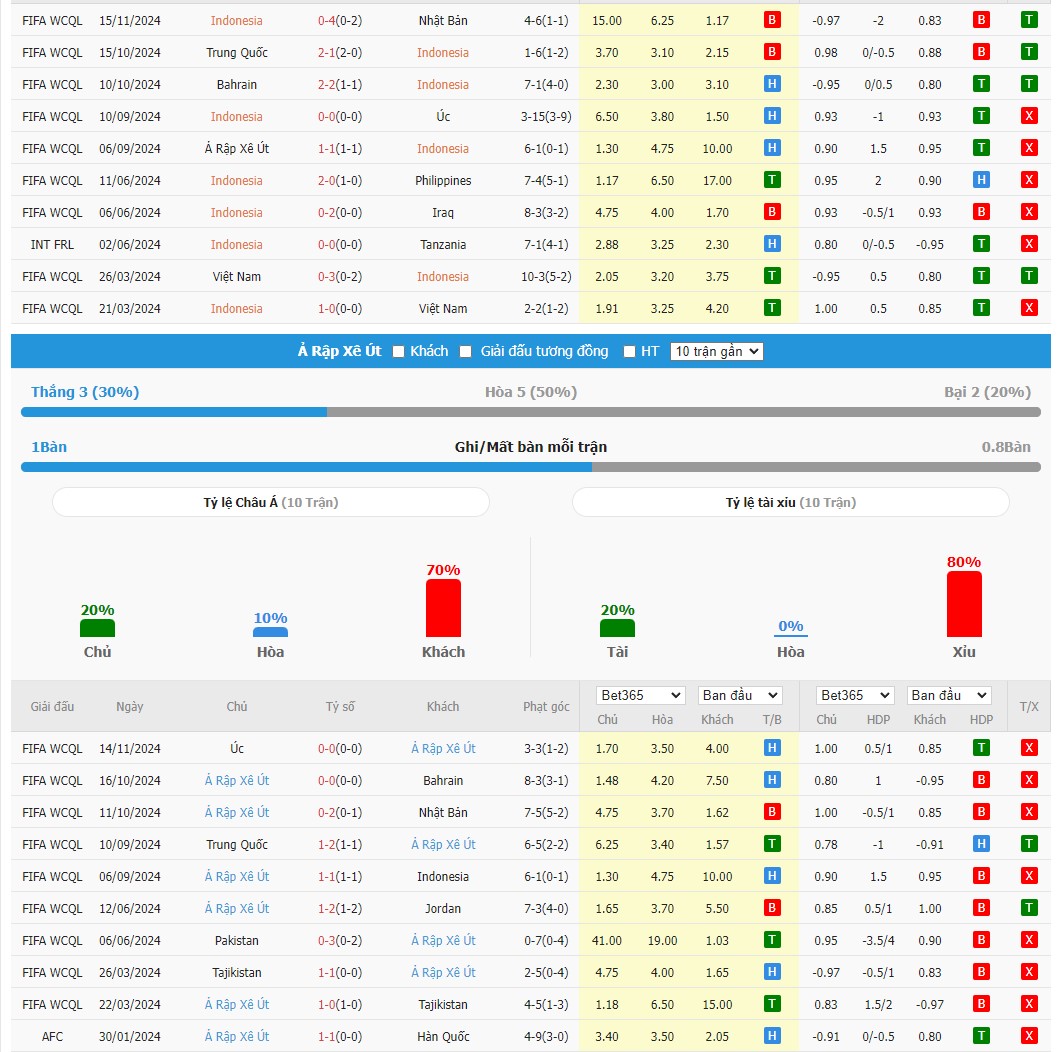The image size is (1061, 1052).
Task: Click H result icon for Úc 14/11/2024 row
Action: click(x=771, y=748)
